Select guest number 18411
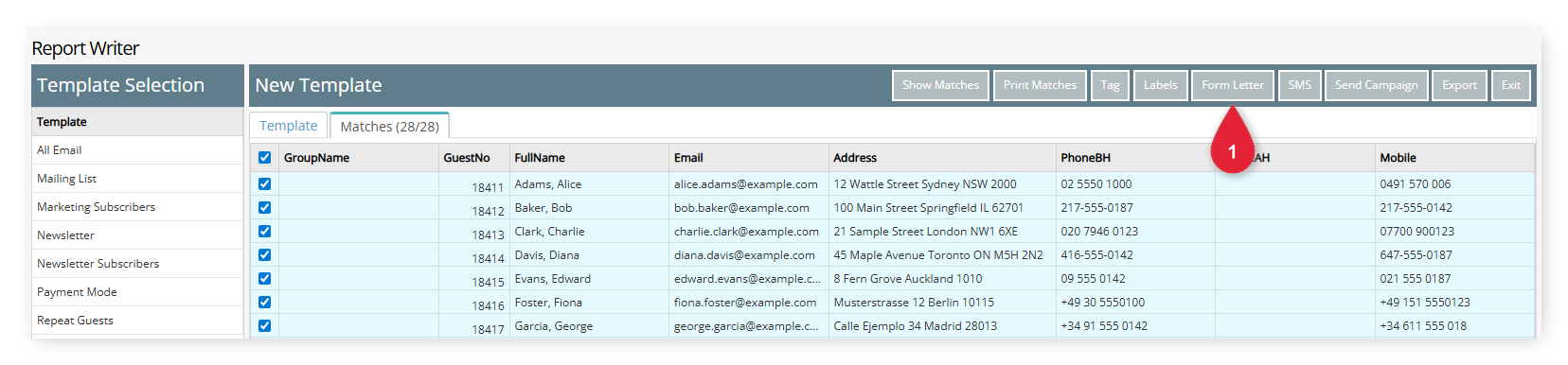 tap(488, 188)
